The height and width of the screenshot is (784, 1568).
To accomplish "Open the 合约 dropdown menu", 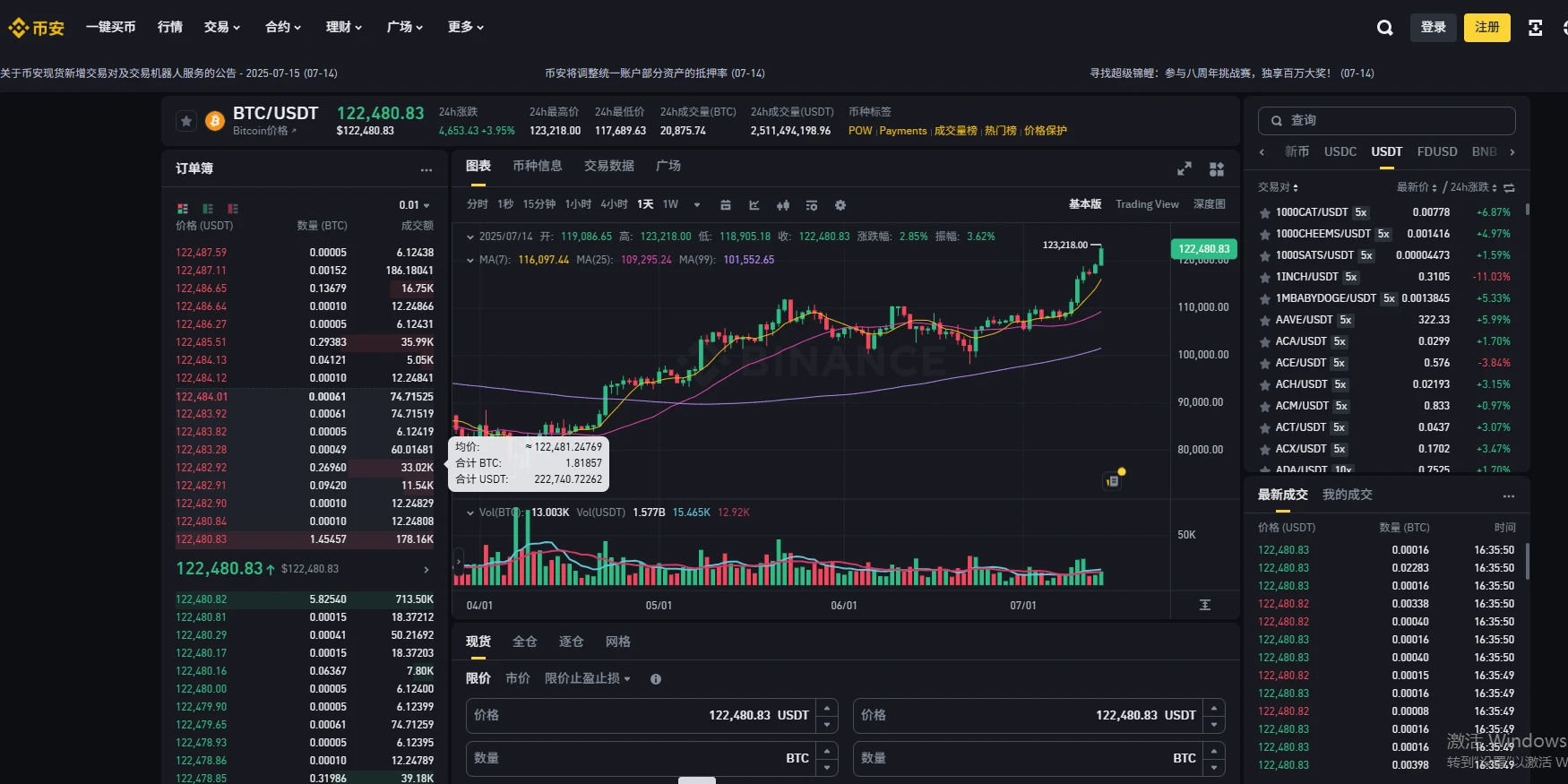I will tap(283, 27).
